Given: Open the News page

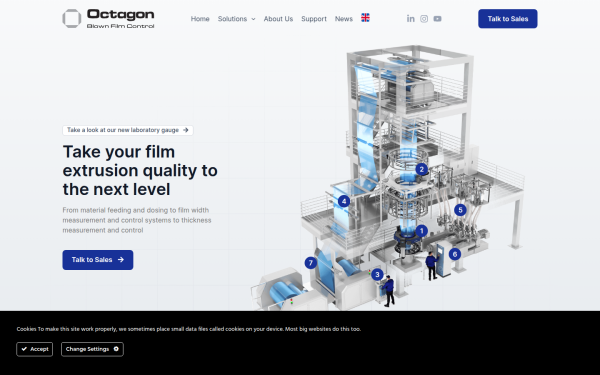Looking at the screenshot, I should pyautogui.click(x=344, y=19).
